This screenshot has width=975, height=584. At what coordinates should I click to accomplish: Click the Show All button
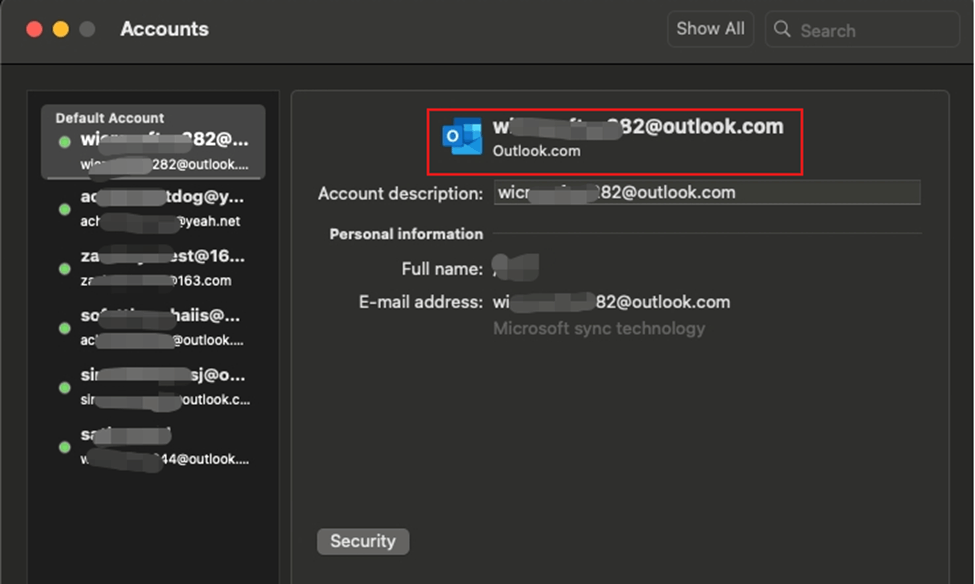coord(710,29)
